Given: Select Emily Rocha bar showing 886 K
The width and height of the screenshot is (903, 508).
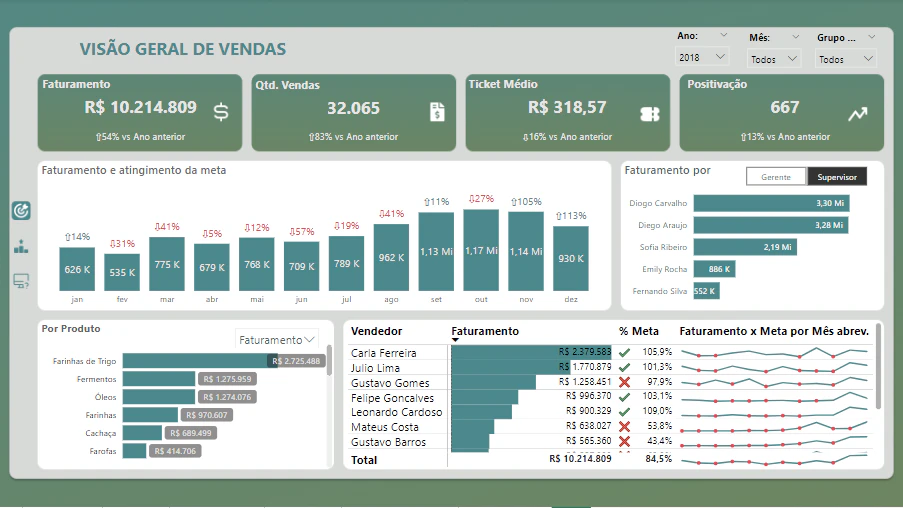Looking at the screenshot, I should click(x=714, y=269).
